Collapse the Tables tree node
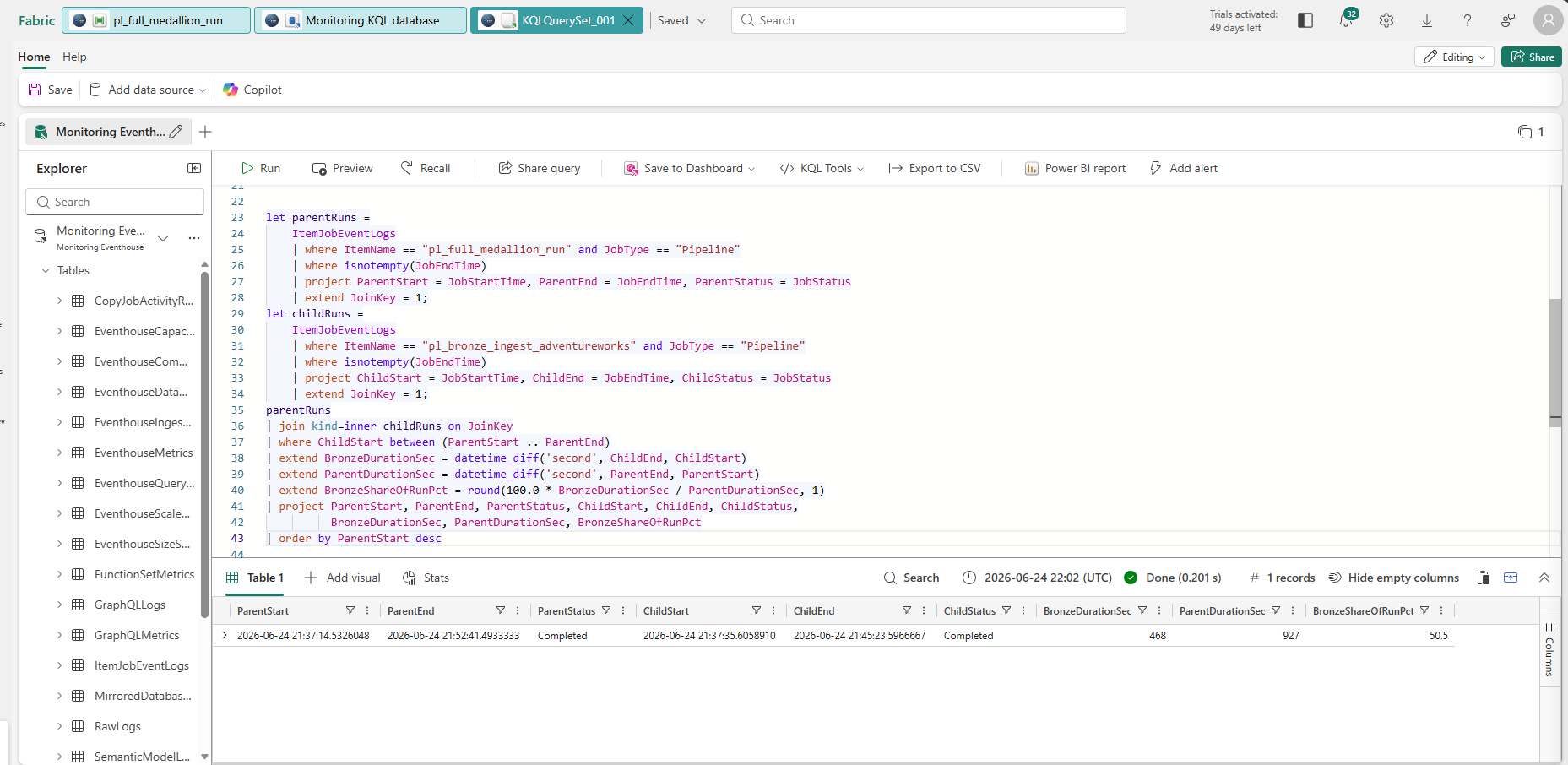 [46, 270]
